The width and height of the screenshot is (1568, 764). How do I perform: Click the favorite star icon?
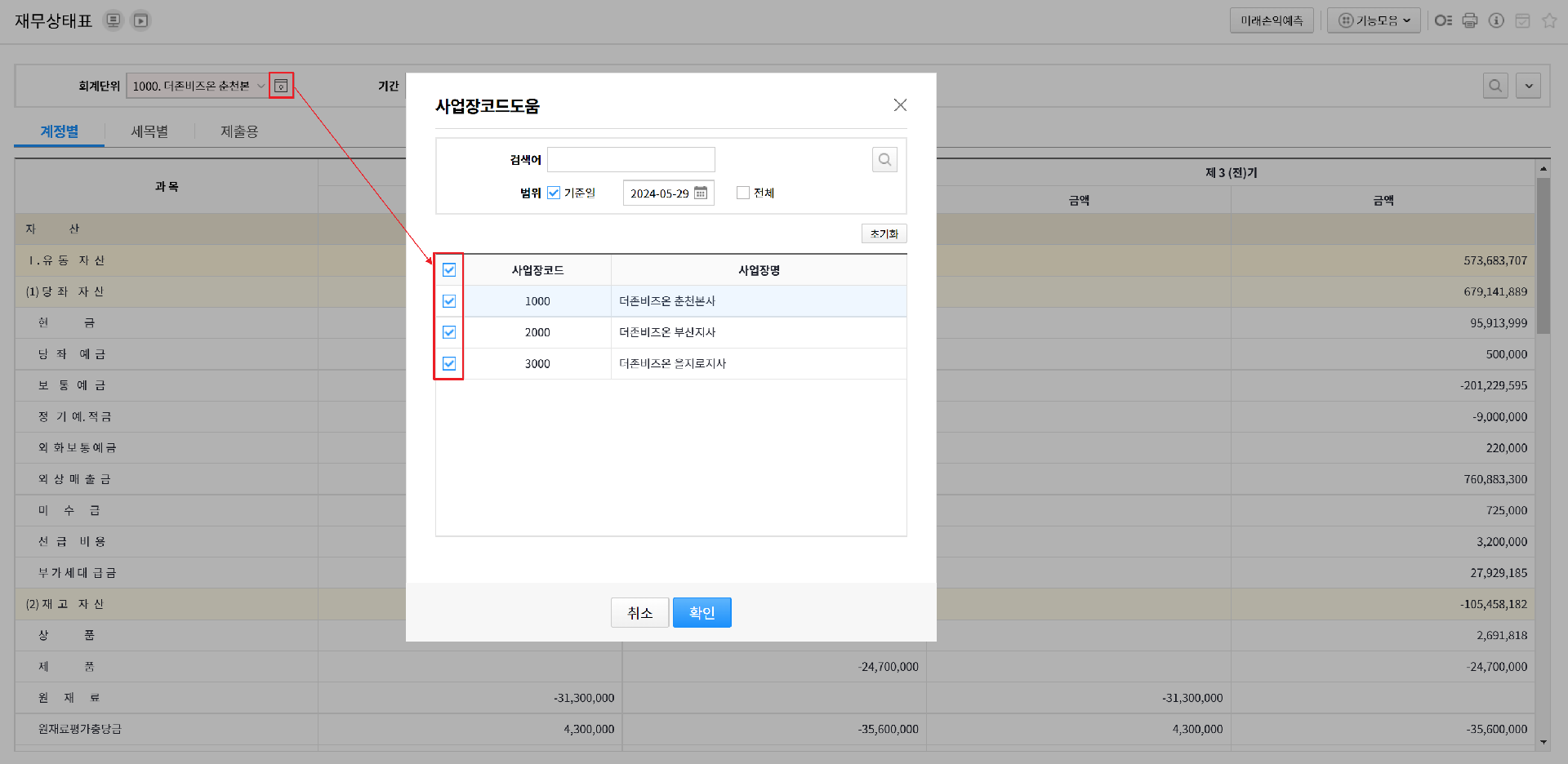pos(1549,20)
